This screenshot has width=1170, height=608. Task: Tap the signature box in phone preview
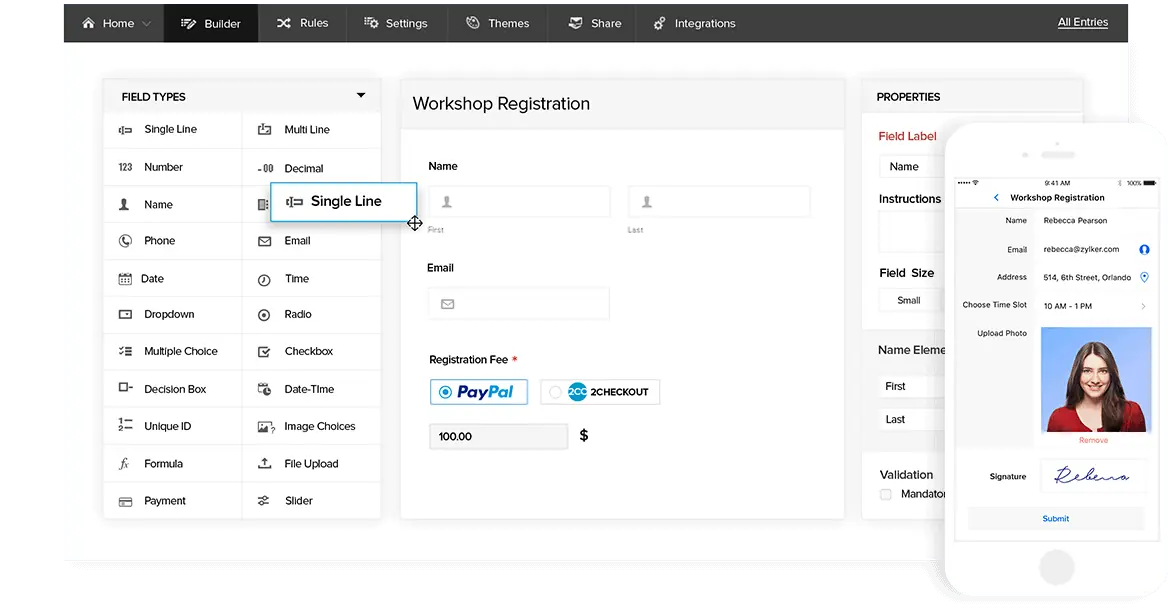point(1094,476)
